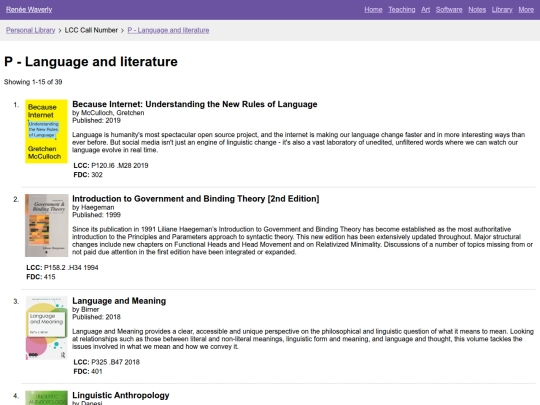This screenshot has height=405, width=540.
Task: Click 'Published: 1999' text
Action: (96, 215)
